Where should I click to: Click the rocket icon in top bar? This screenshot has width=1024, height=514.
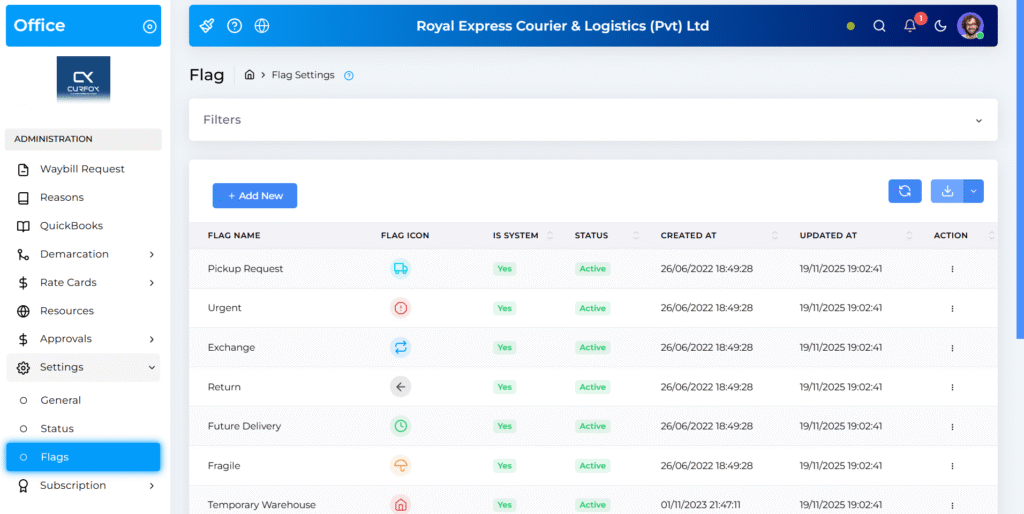207,26
